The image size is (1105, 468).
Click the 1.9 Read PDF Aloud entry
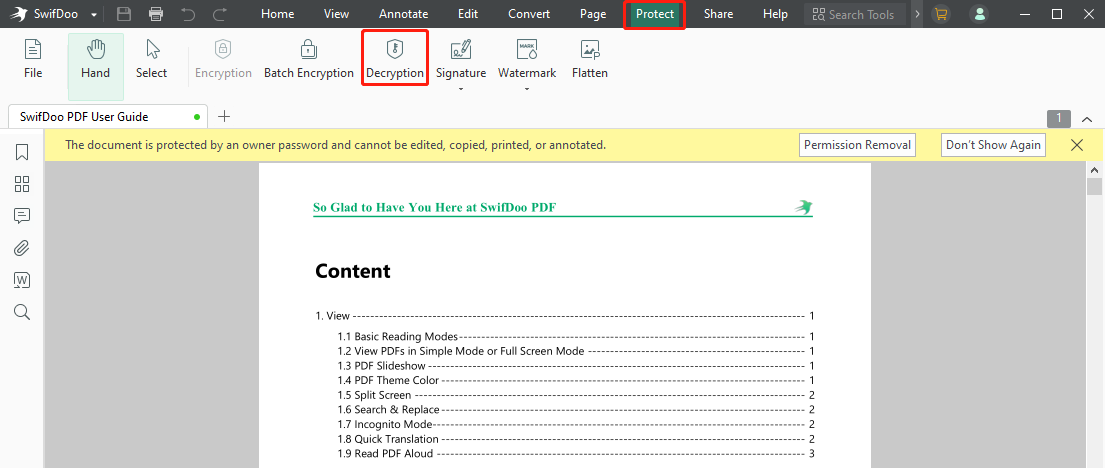[576, 453]
